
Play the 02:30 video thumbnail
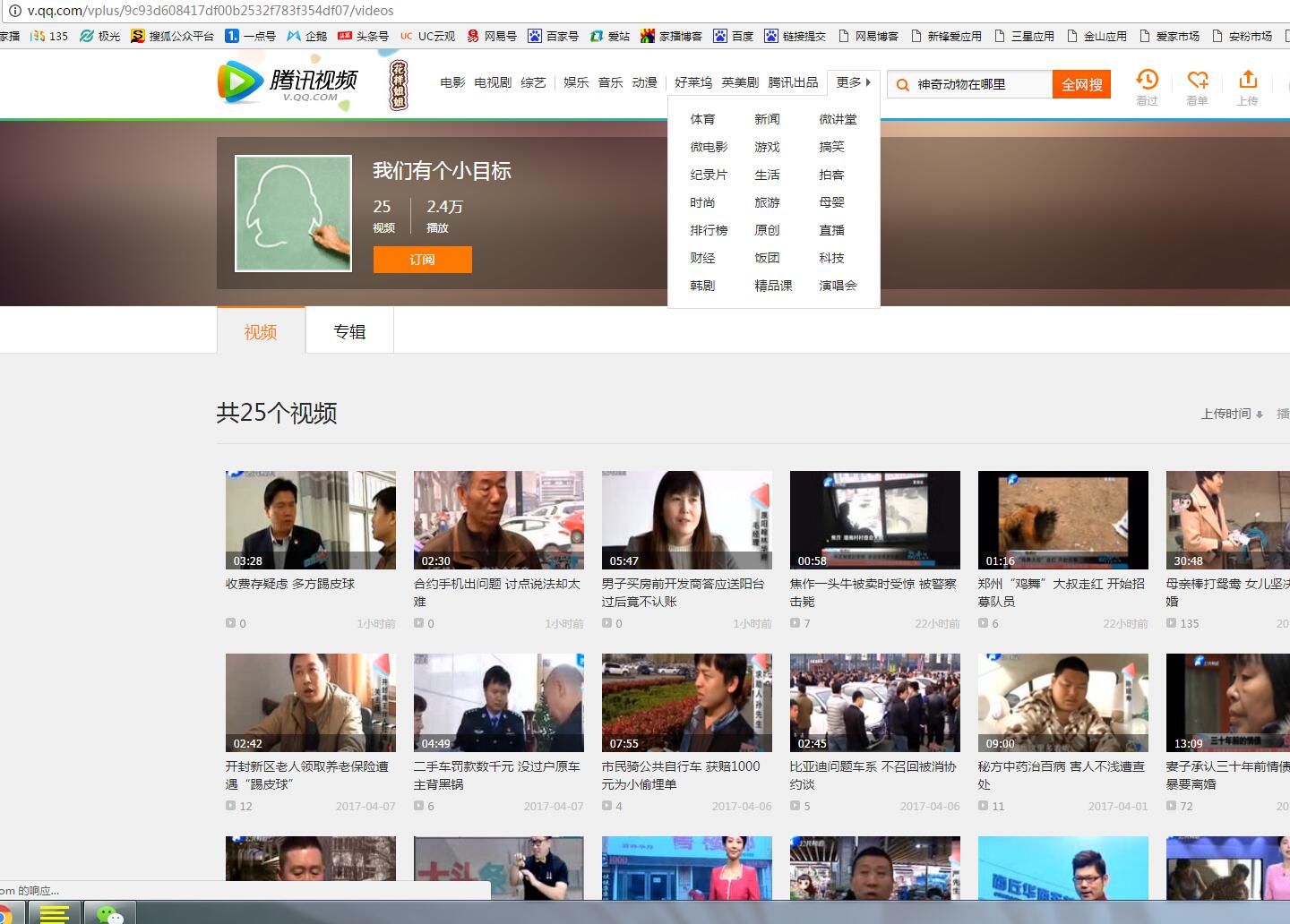pos(499,520)
